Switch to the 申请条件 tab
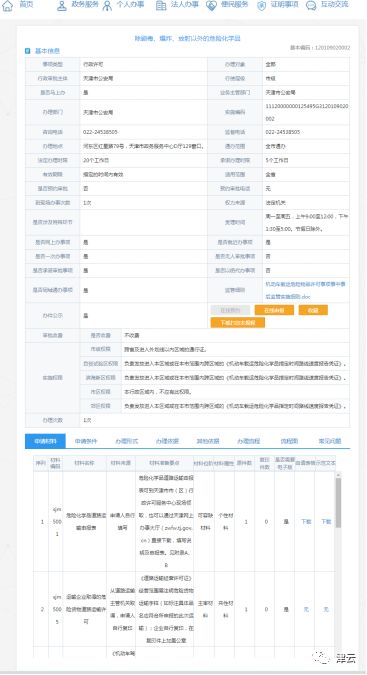367x675 pixels. 86,441
